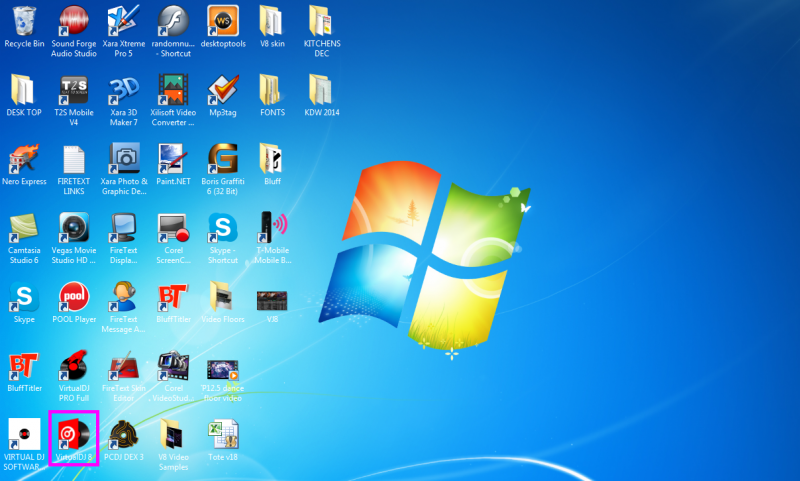Click the Tote v18 Excel file
This screenshot has height=481, width=800.
(x=223, y=435)
